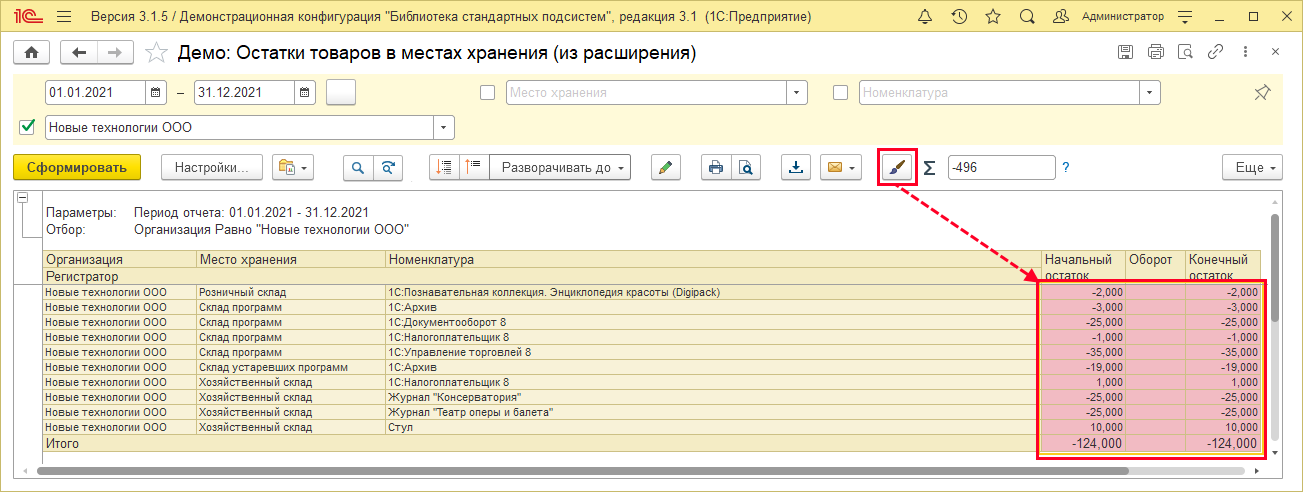
Task: Open the Настройки... report settings
Action: 212,167
